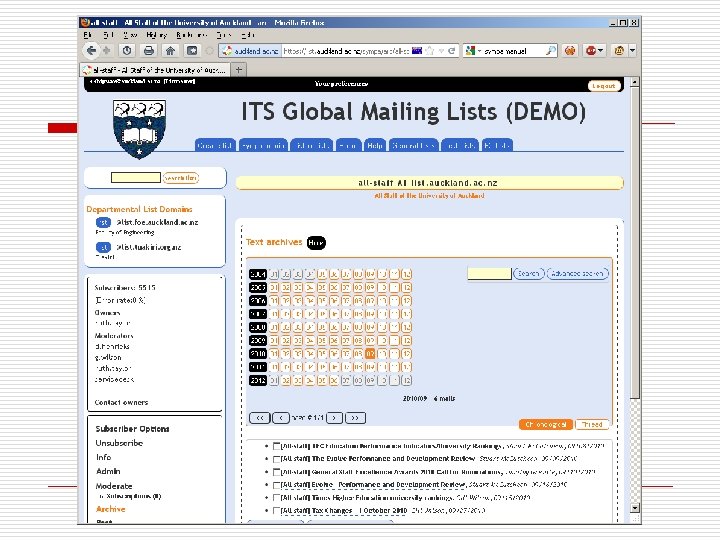Click in the sidebar list search field
Viewport: 720px width, 540px height.
pos(135,178)
